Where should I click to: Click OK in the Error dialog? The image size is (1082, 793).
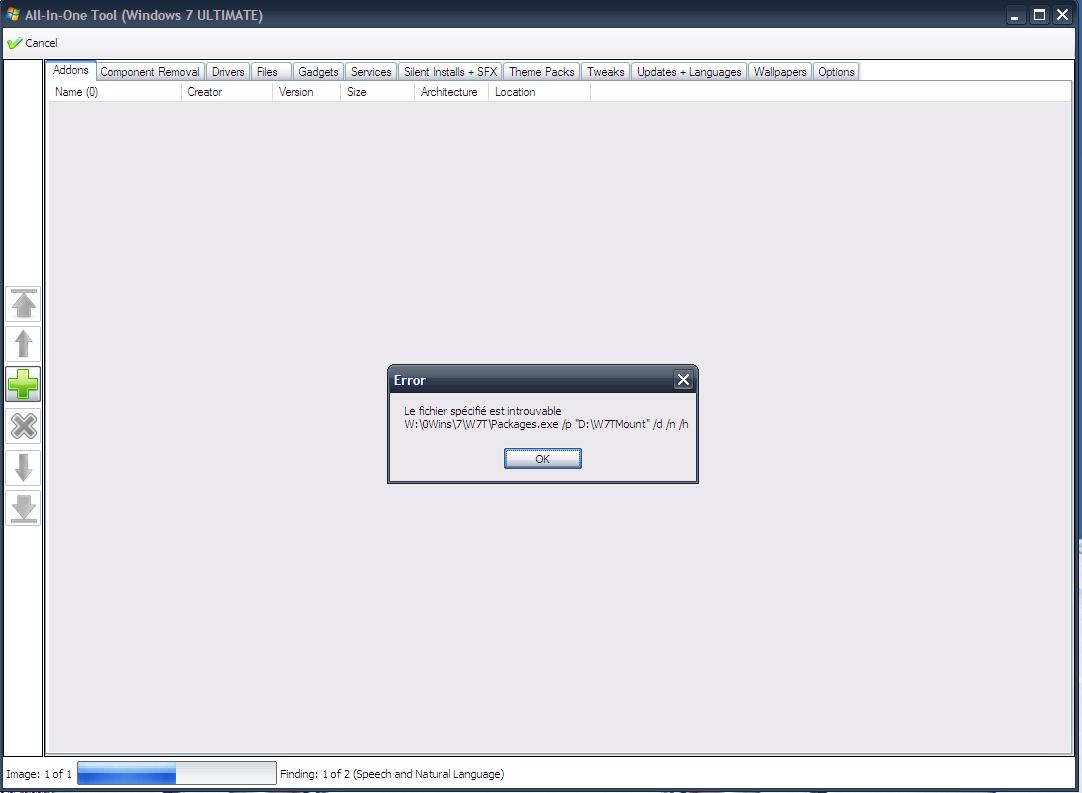[542, 459]
